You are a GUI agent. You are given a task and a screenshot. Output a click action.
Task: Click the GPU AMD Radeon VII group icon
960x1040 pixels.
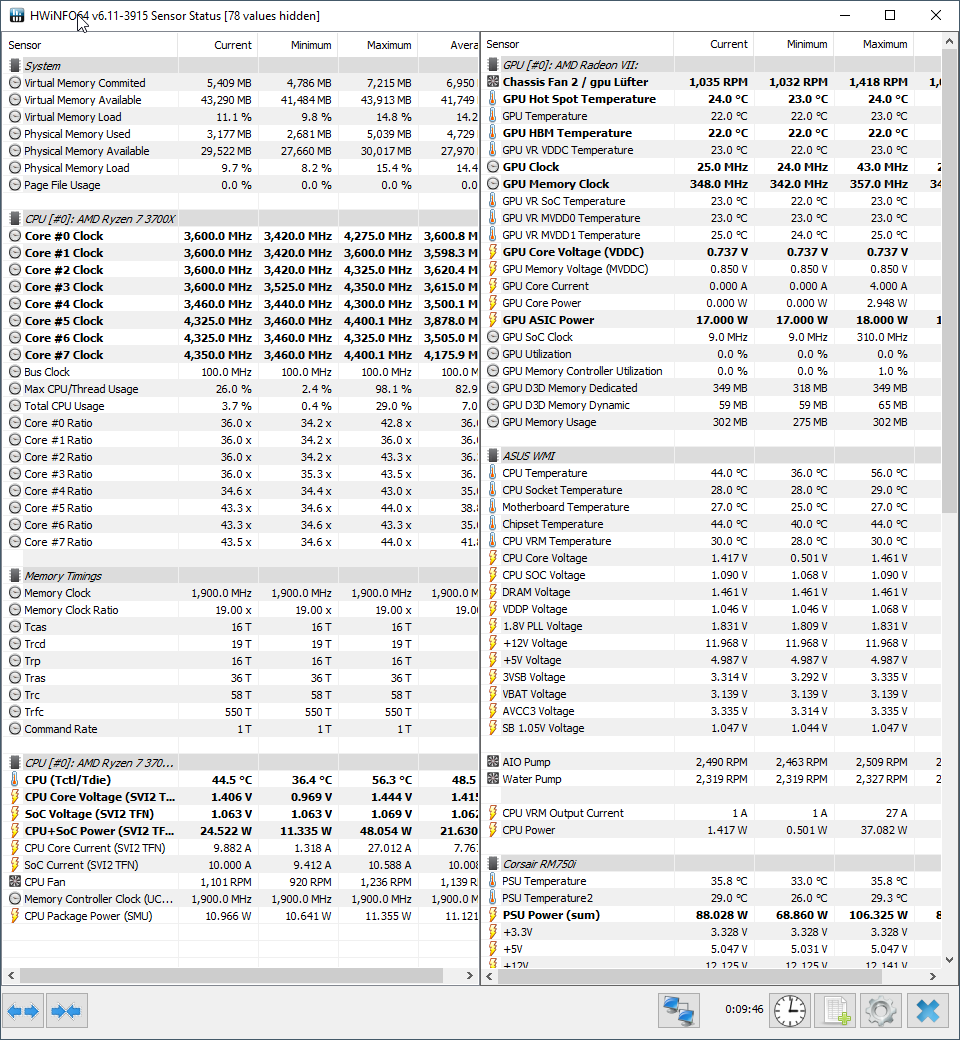(493, 65)
